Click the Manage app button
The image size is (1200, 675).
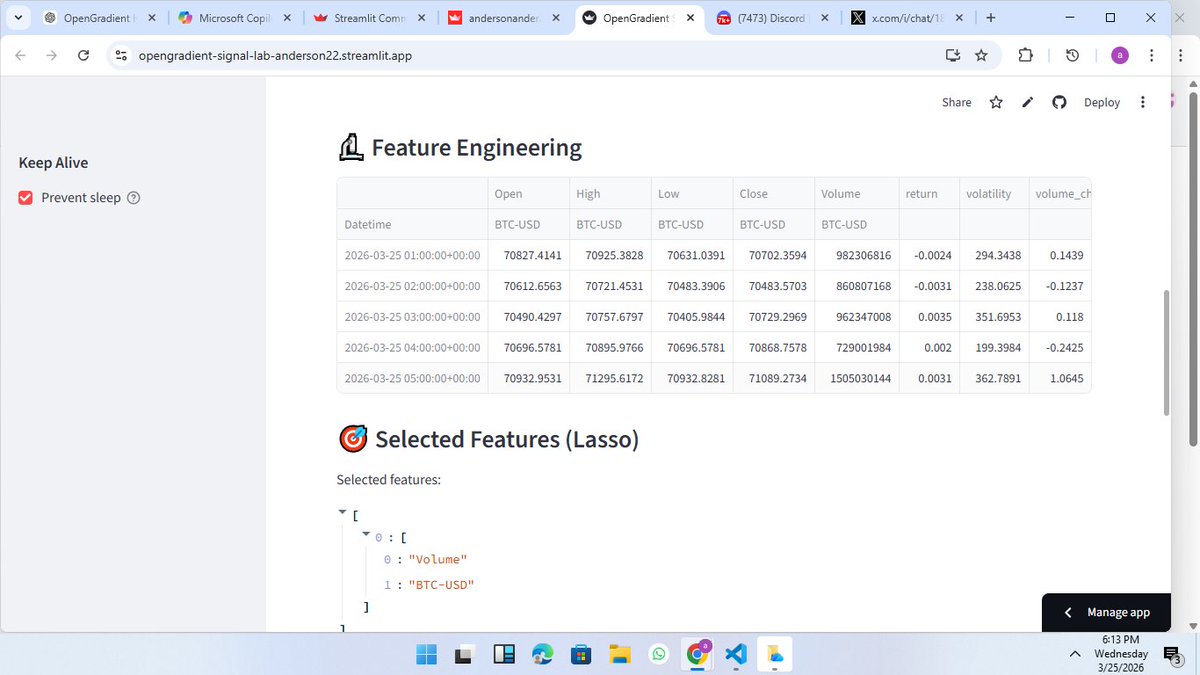(1106, 612)
